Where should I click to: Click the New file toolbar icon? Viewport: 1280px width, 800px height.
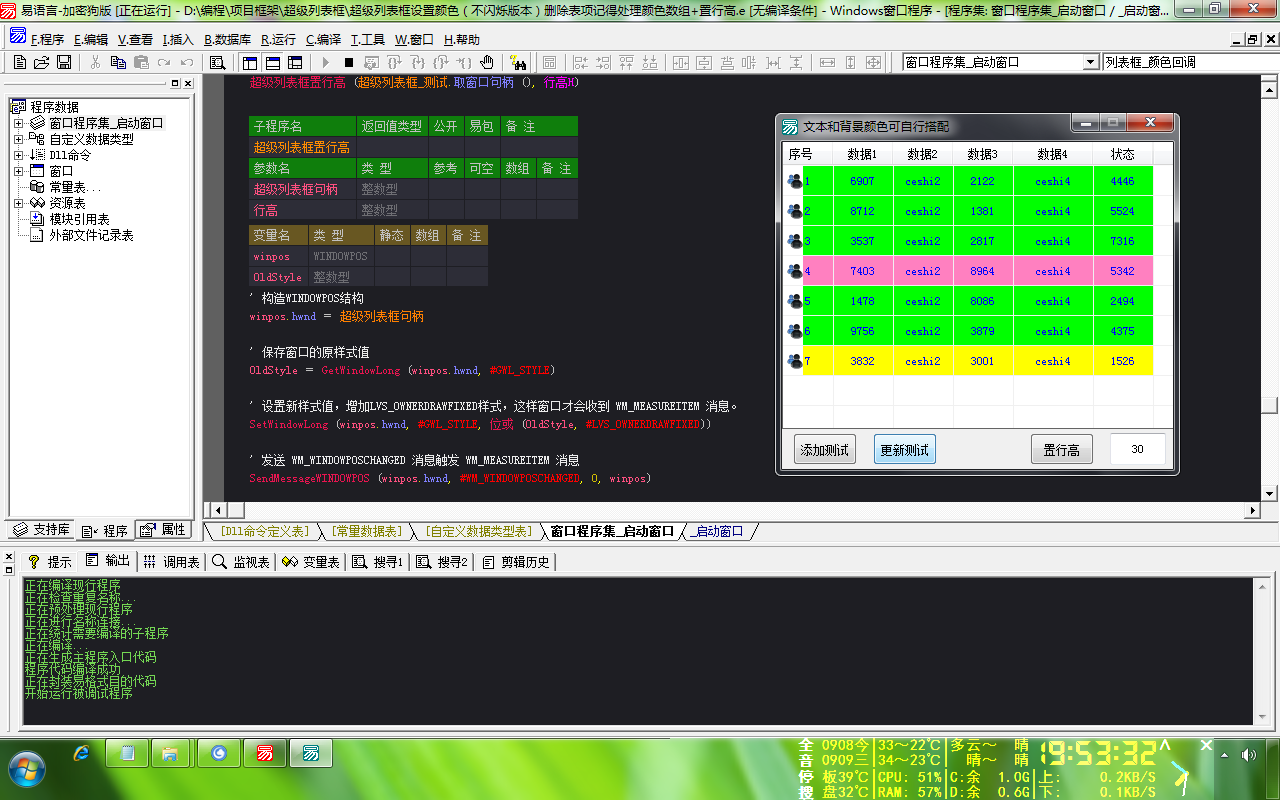pos(19,62)
